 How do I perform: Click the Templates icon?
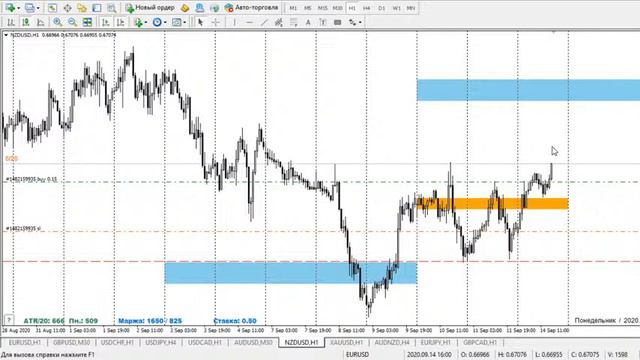176,22
